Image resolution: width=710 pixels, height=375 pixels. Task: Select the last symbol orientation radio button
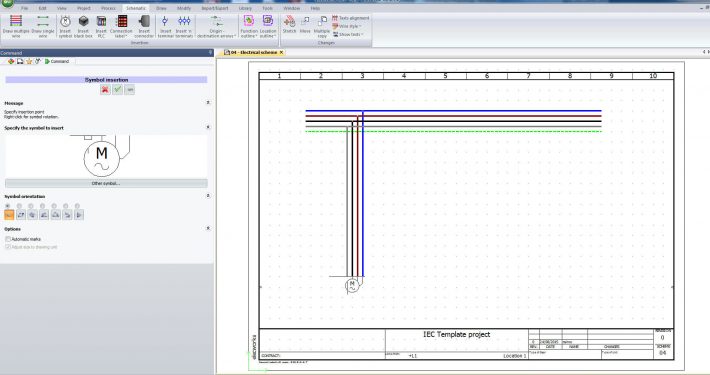[77, 206]
